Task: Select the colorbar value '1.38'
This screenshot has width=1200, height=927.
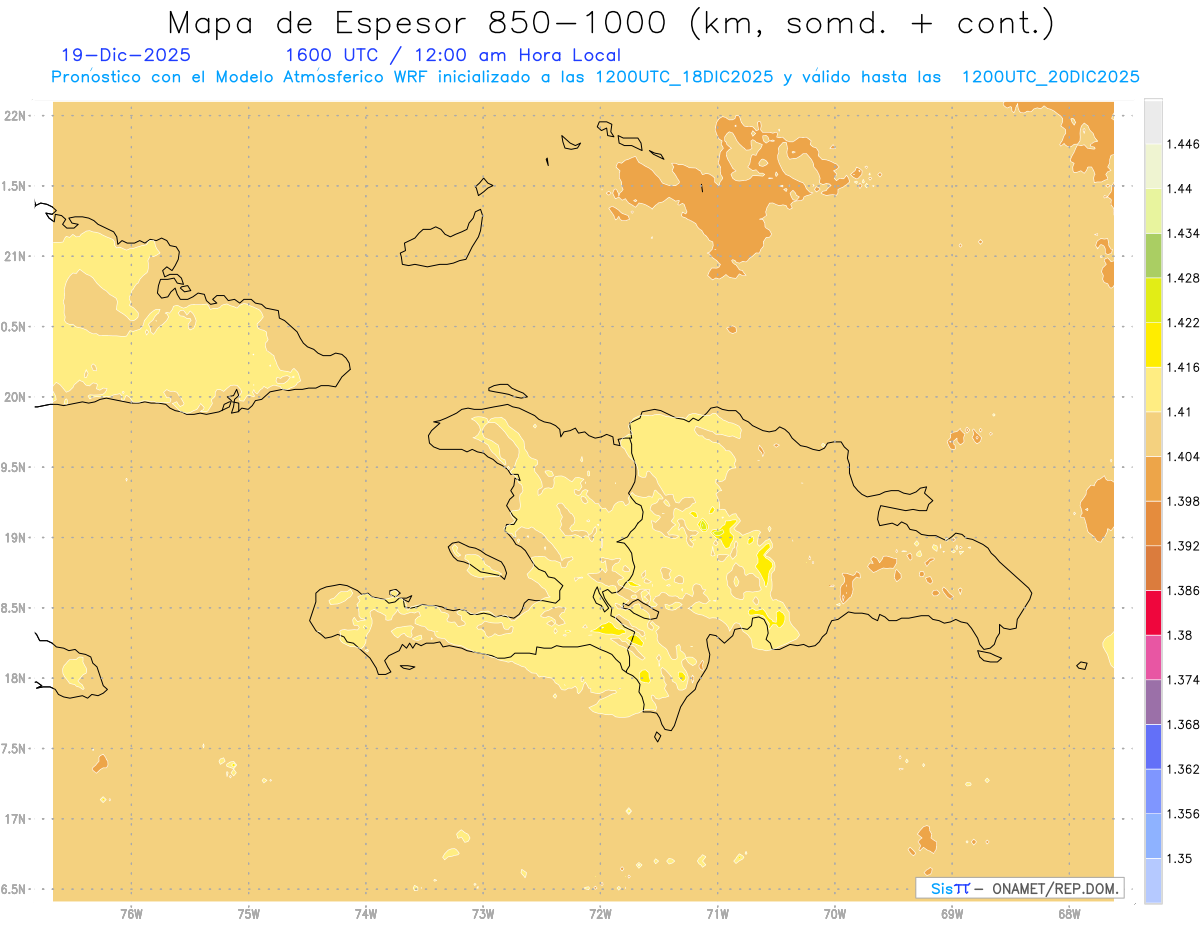Action: coord(1180,635)
